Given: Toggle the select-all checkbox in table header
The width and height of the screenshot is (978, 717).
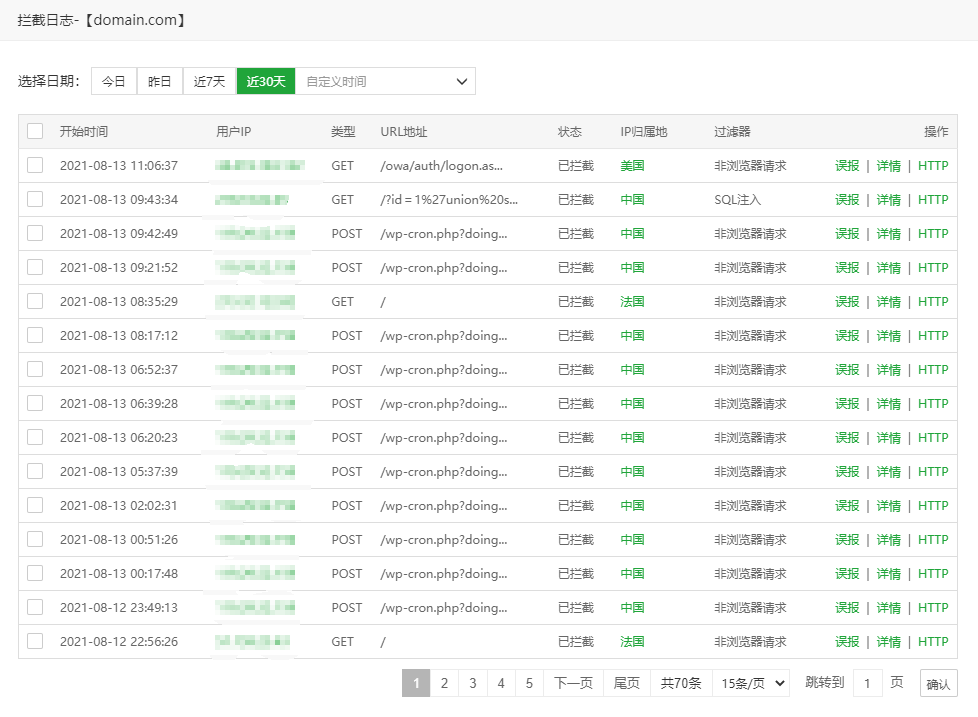Looking at the screenshot, I should tap(36, 131).
